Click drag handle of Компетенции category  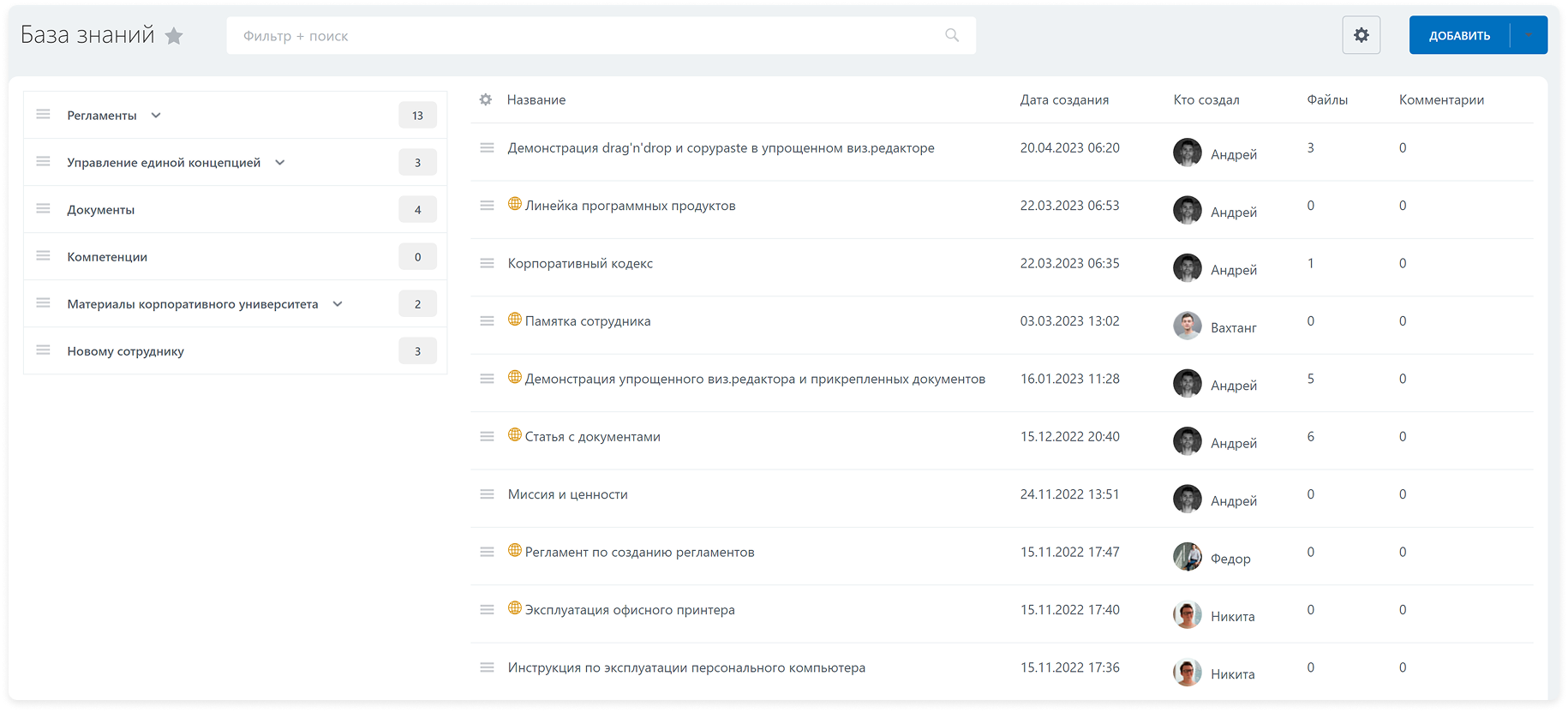pyautogui.click(x=44, y=256)
